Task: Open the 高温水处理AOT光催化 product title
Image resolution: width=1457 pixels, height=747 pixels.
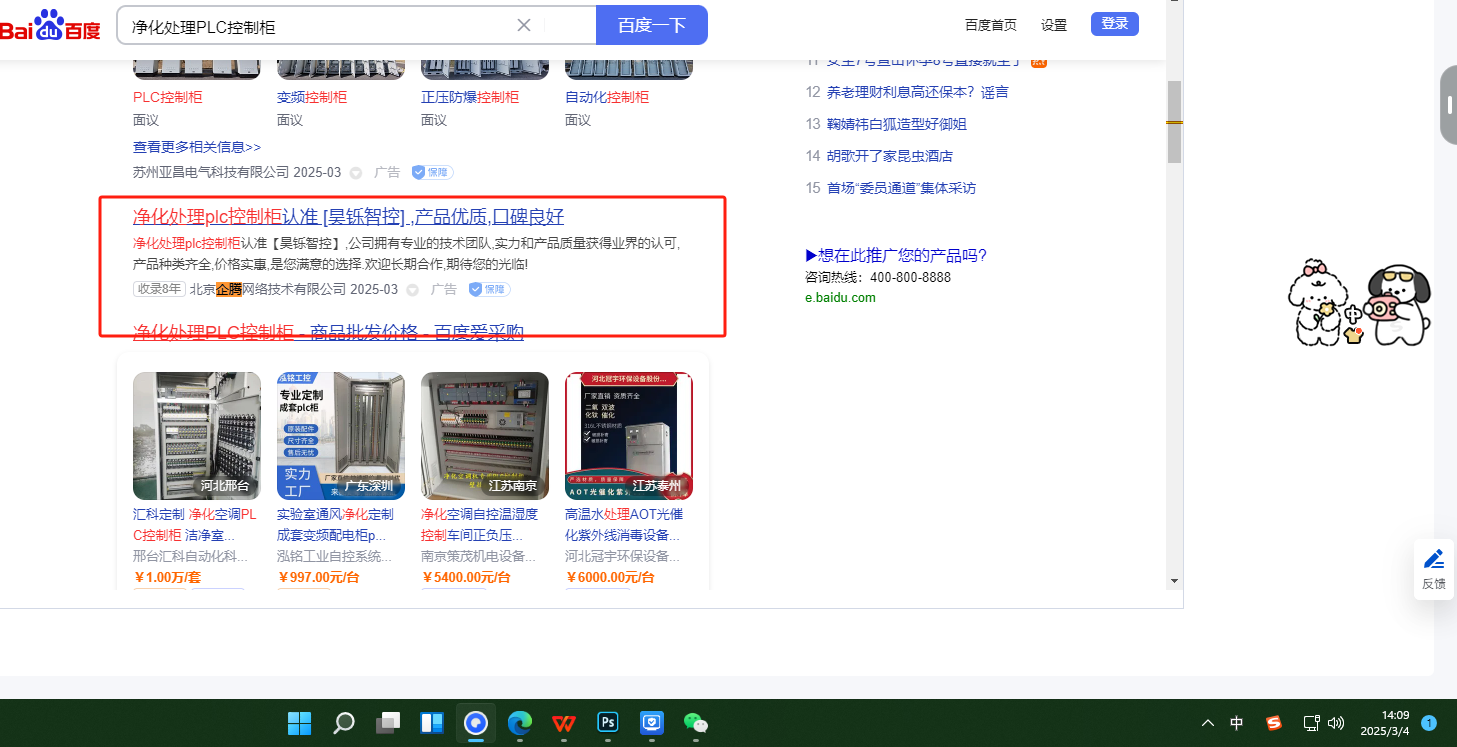Action: coord(624,524)
